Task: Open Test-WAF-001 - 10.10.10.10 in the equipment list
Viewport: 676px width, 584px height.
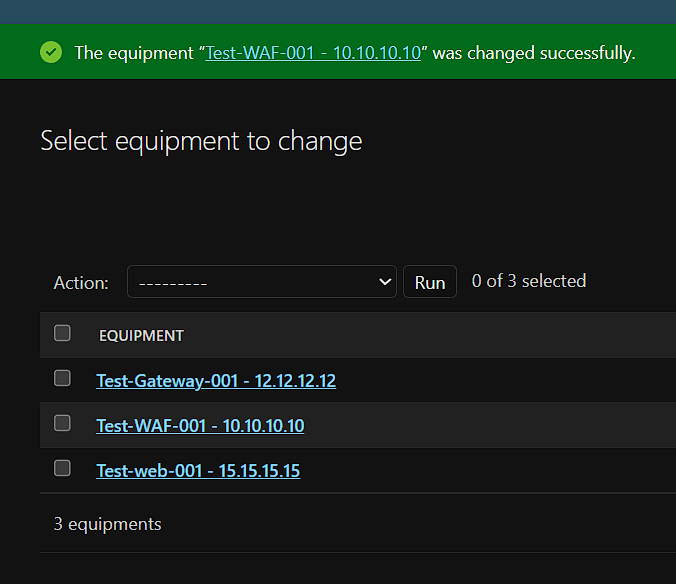Action: tap(200, 425)
